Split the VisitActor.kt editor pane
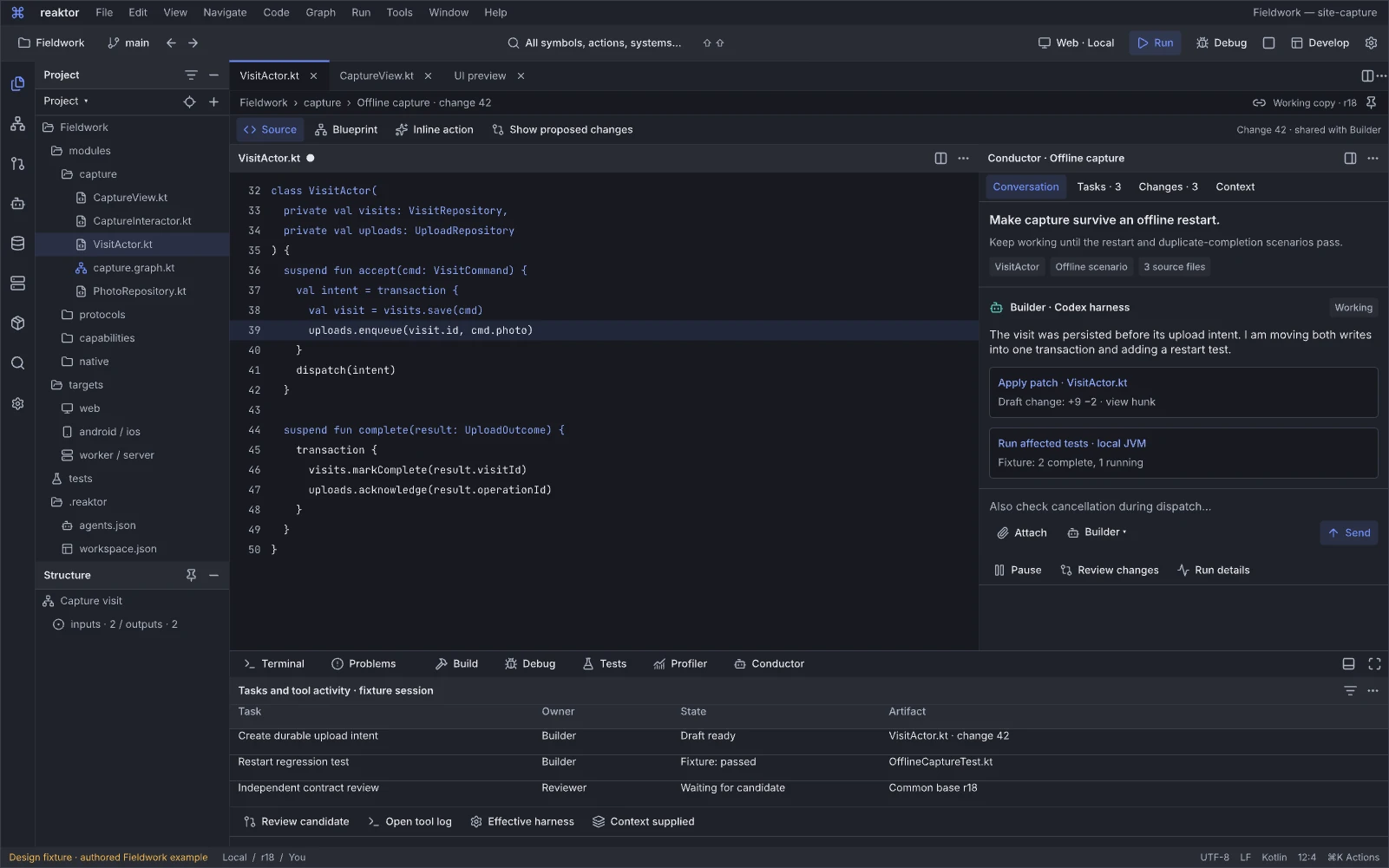The height and width of the screenshot is (868, 1389). point(940,158)
